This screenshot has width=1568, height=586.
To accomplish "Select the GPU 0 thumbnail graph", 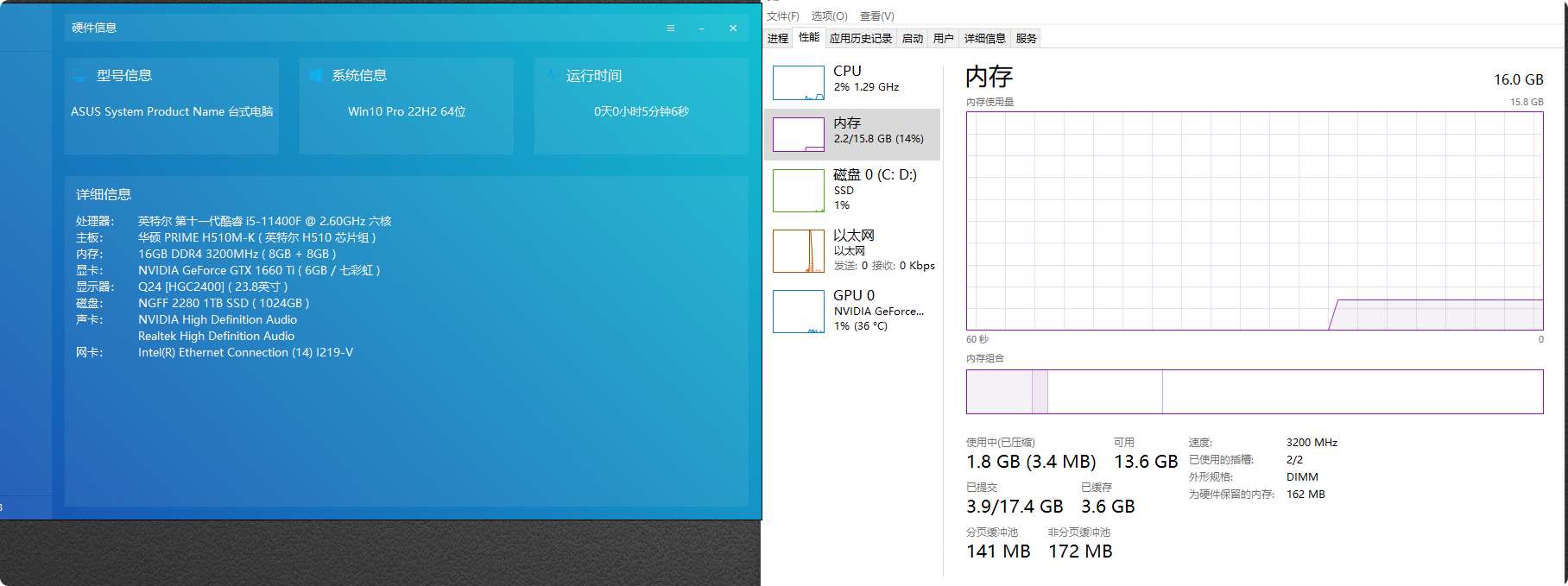I will tap(799, 312).
